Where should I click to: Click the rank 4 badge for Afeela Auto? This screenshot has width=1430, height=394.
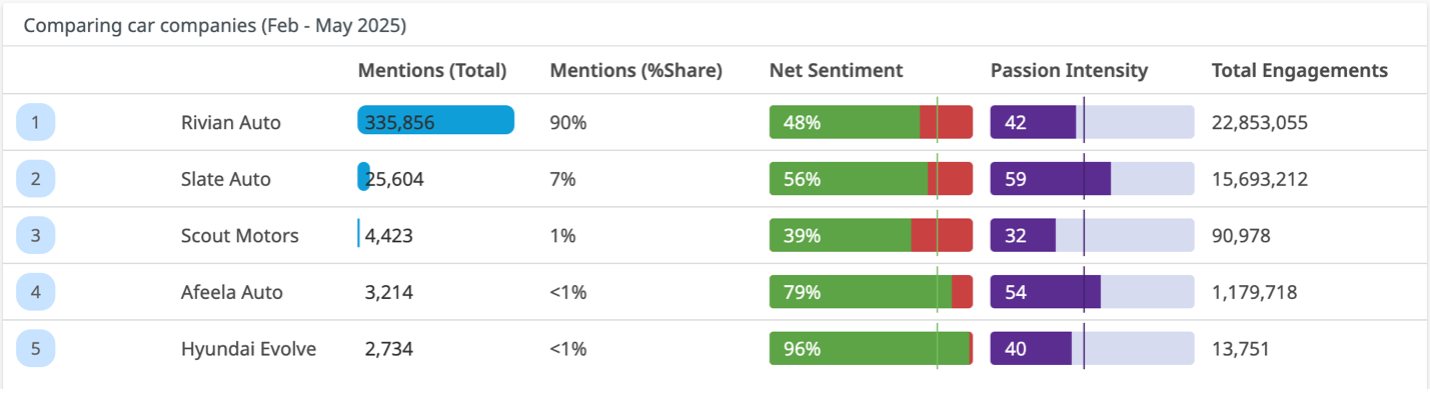click(36, 293)
